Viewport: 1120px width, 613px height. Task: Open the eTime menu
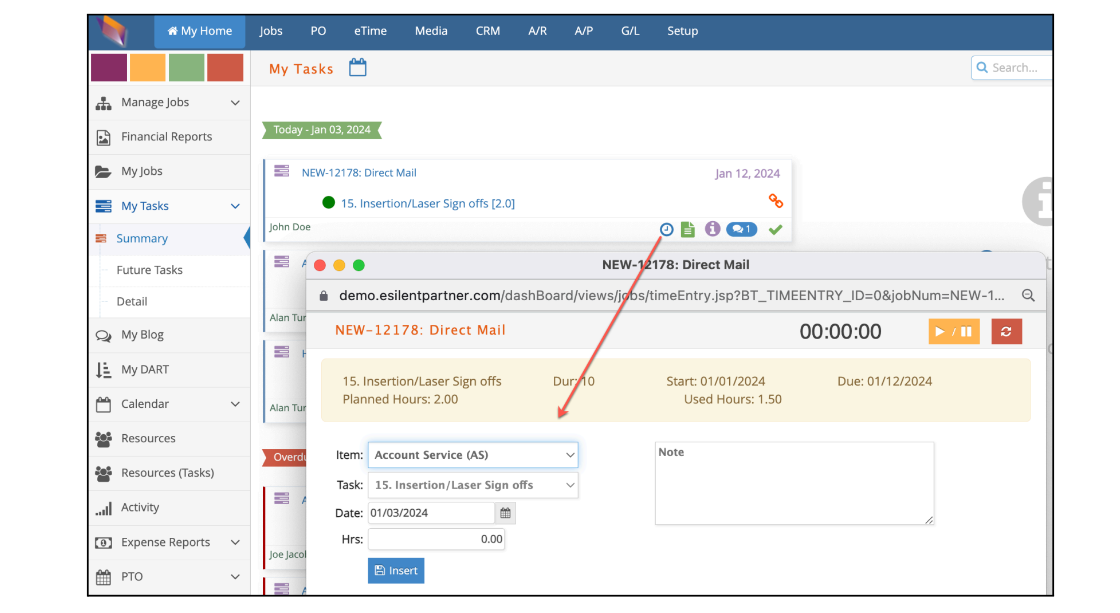(x=370, y=31)
